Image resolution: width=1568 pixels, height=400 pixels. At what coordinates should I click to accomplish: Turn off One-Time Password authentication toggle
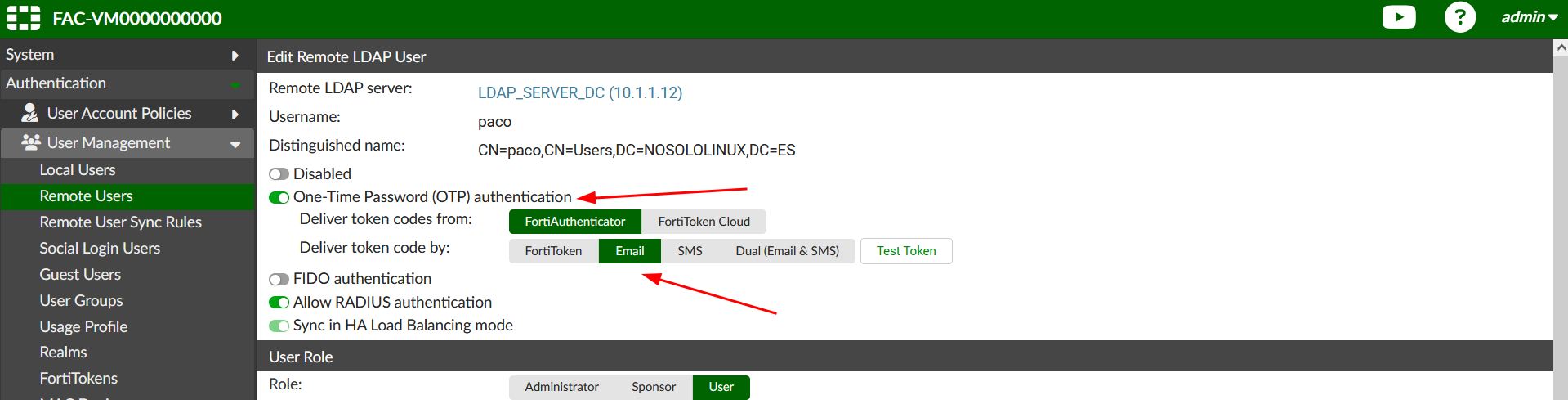pos(279,197)
